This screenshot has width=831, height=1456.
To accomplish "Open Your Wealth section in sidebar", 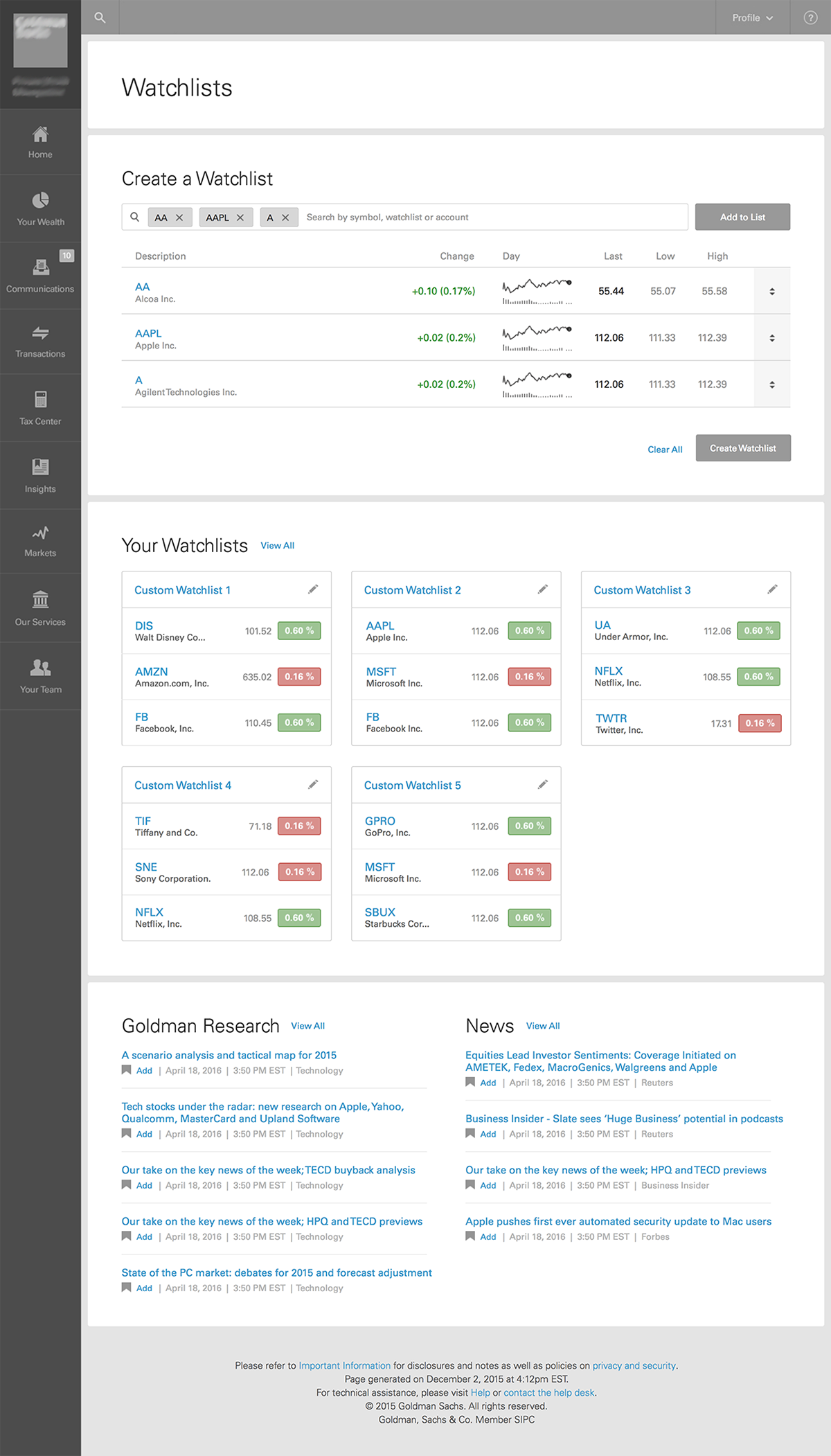I will [40, 209].
